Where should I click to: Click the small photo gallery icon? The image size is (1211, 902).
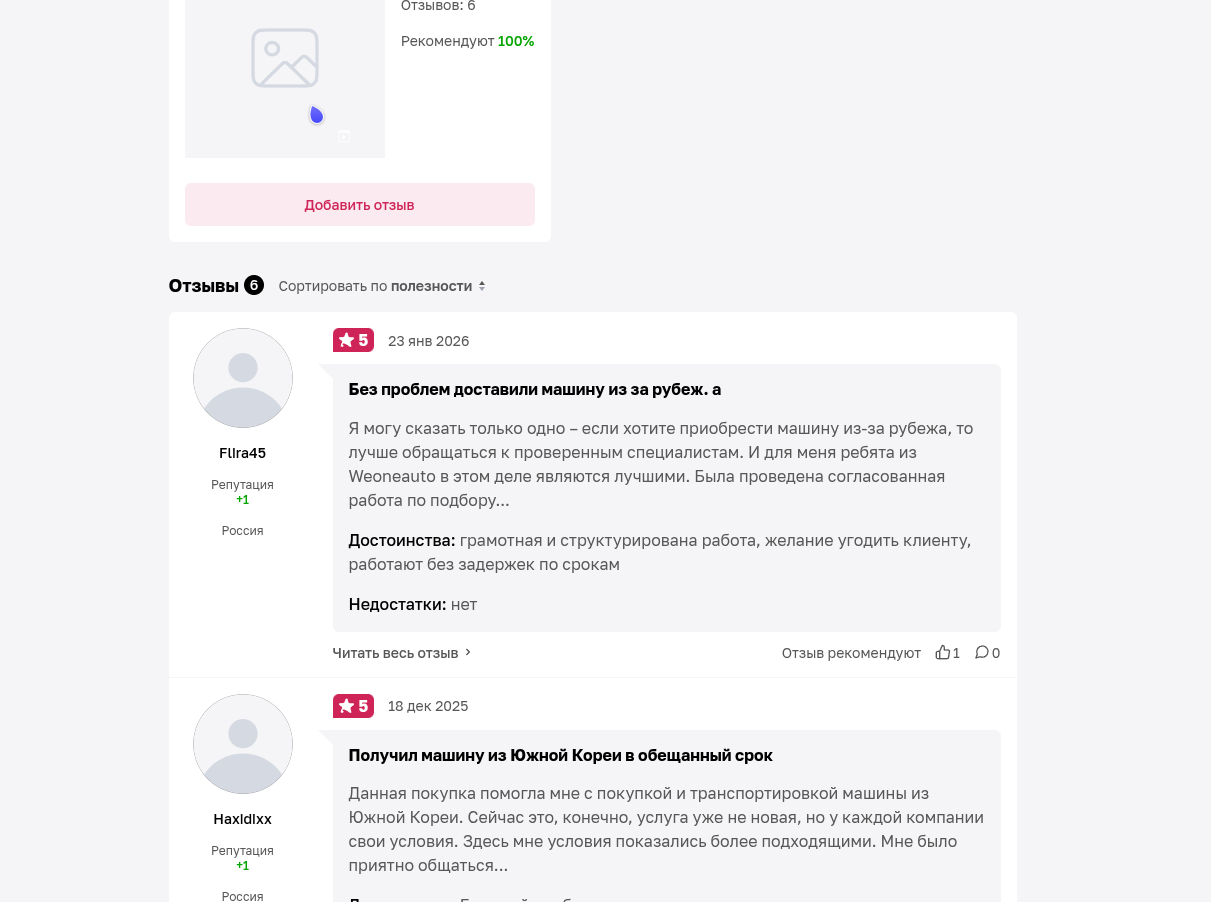click(344, 136)
